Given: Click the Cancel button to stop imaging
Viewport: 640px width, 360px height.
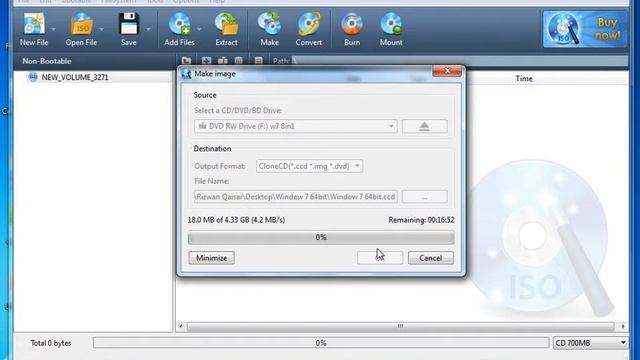Looking at the screenshot, I should click(x=431, y=258).
